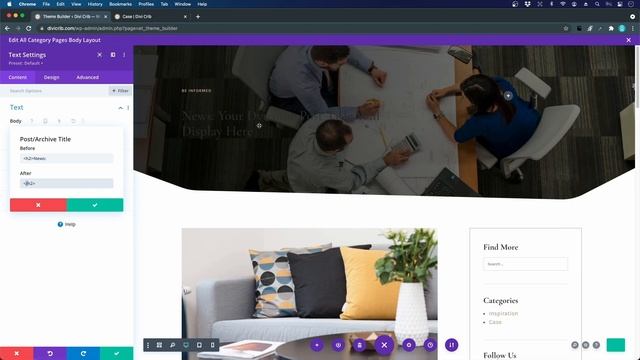Bookmark this page with the star
This screenshot has height=360, width=640.
click(x=566, y=28)
